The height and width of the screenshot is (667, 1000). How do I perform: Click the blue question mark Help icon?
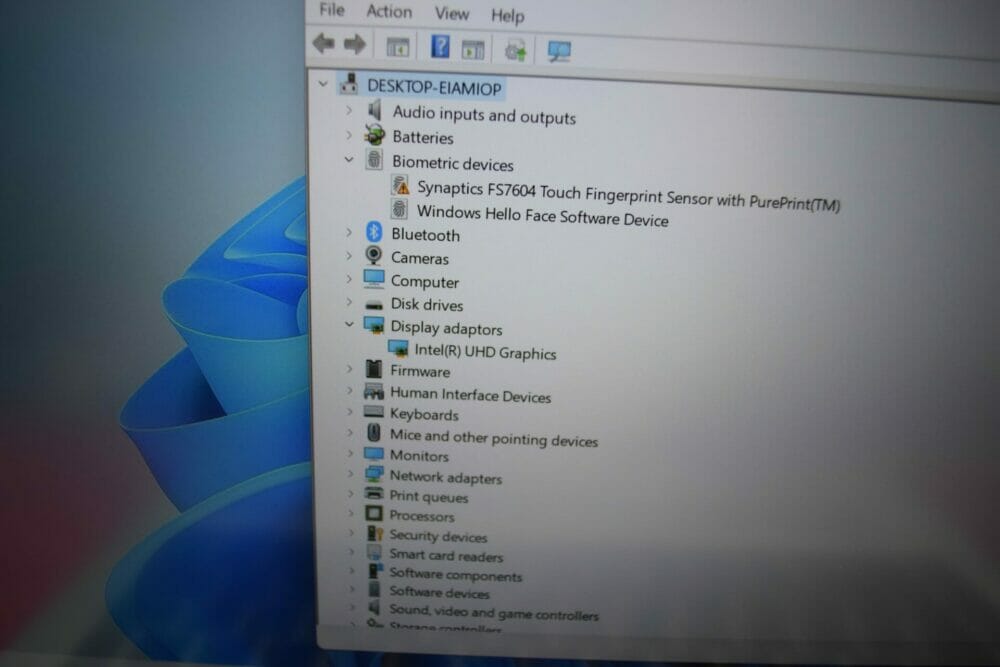click(x=440, y=47)
